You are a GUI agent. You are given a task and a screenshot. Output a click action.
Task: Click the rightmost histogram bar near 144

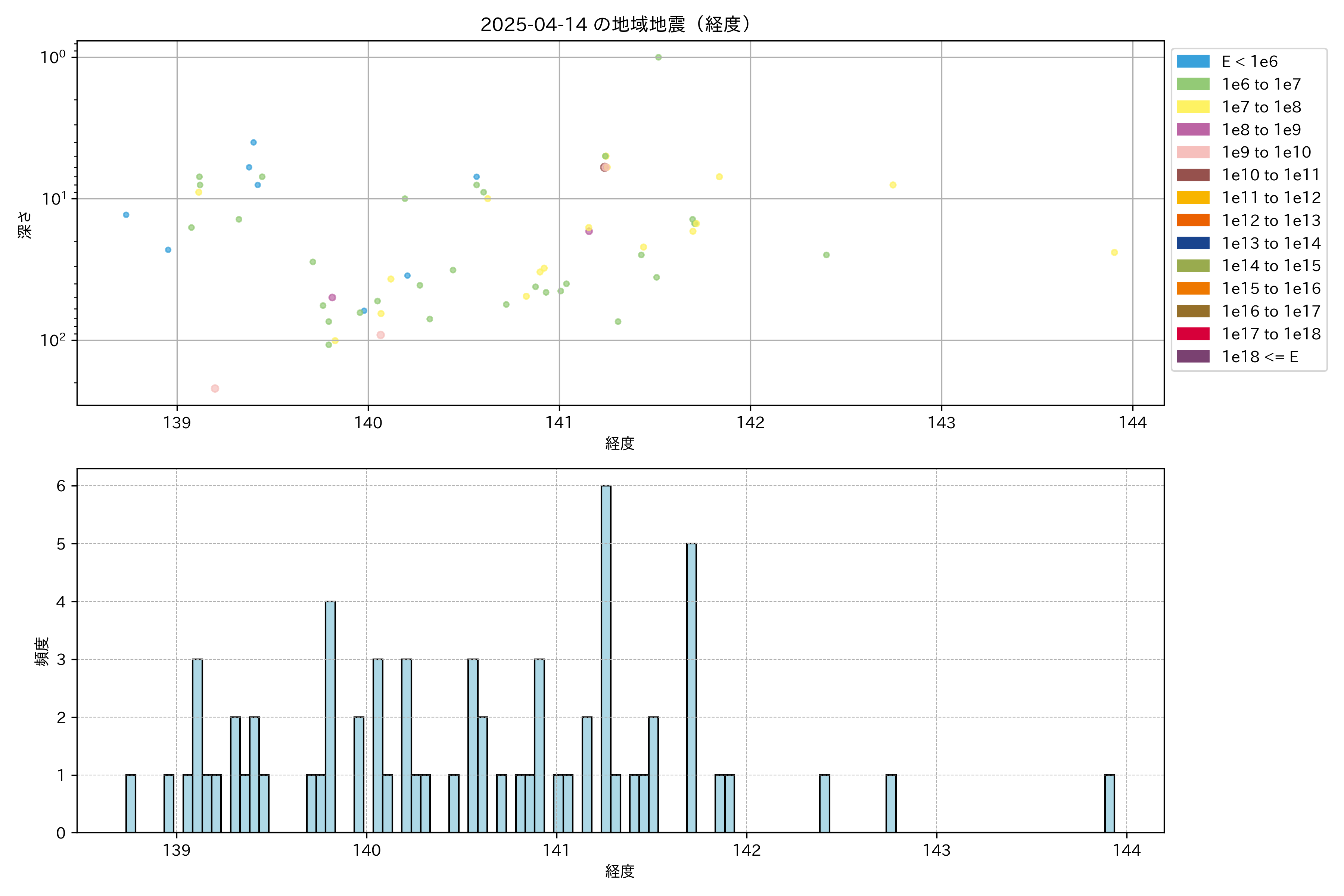pos(1109,803)
